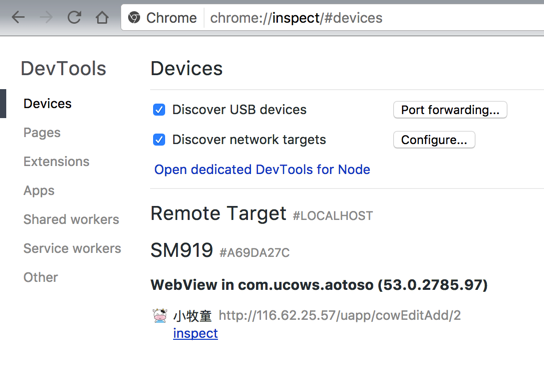Click the browser back arrow
Viewport: 544px width, 374px height.
click(x=18, y=17)
